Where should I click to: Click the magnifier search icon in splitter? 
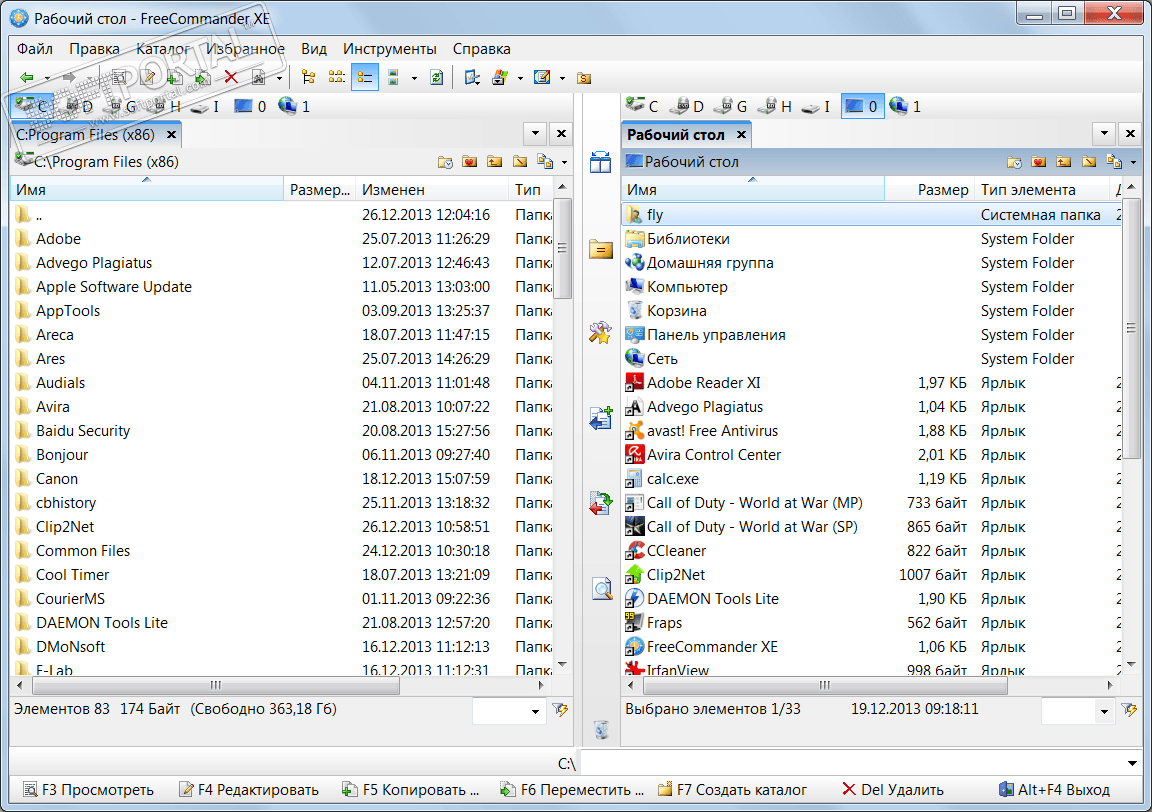602,589
